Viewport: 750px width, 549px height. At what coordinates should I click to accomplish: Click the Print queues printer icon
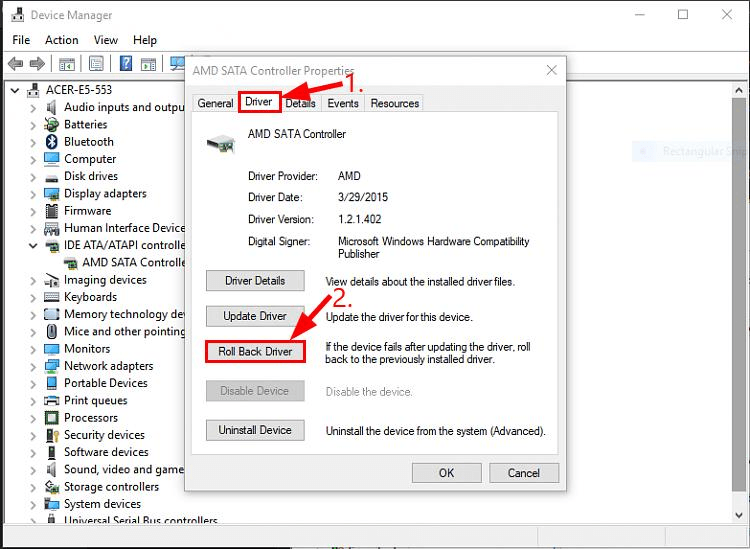click(x=52, y=401)
